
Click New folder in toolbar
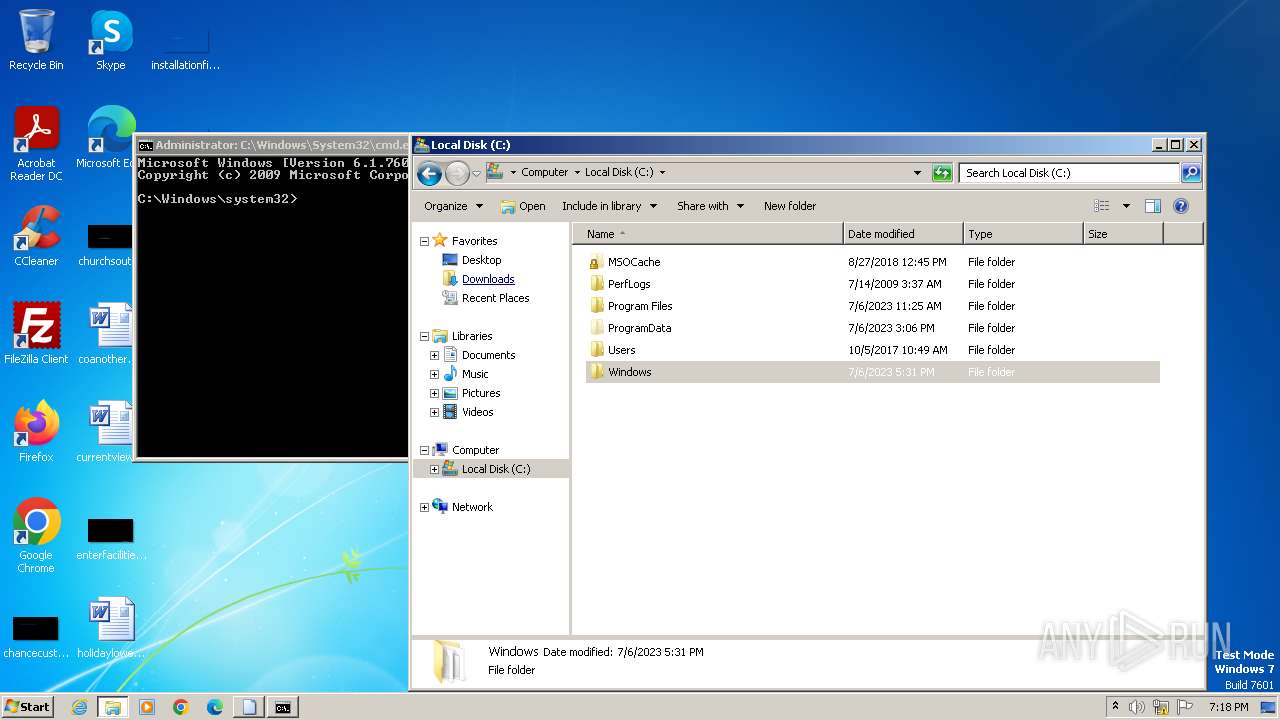(790, 206)
